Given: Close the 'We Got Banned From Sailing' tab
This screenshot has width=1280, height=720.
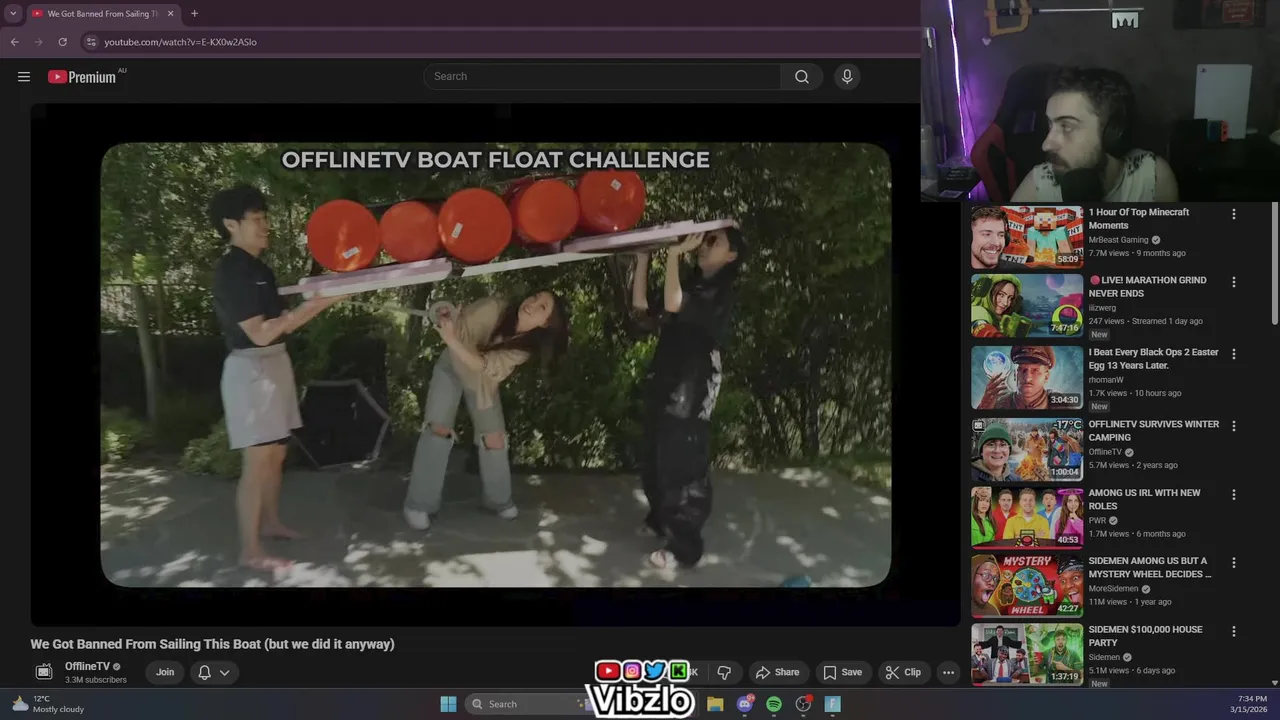Looking at the screenshot, I should click(x=171, y=14).
